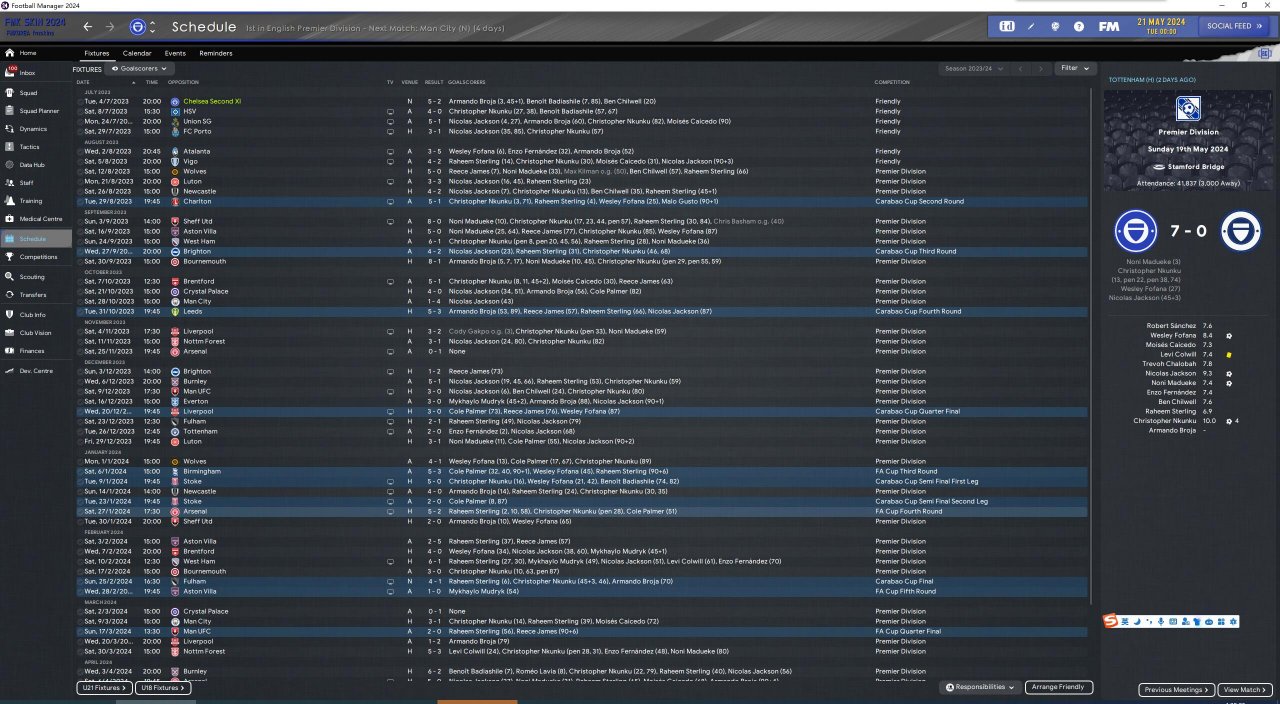Open Club Info in sidebar
This screenshot has width=1280, height=704.
[36, 314]
